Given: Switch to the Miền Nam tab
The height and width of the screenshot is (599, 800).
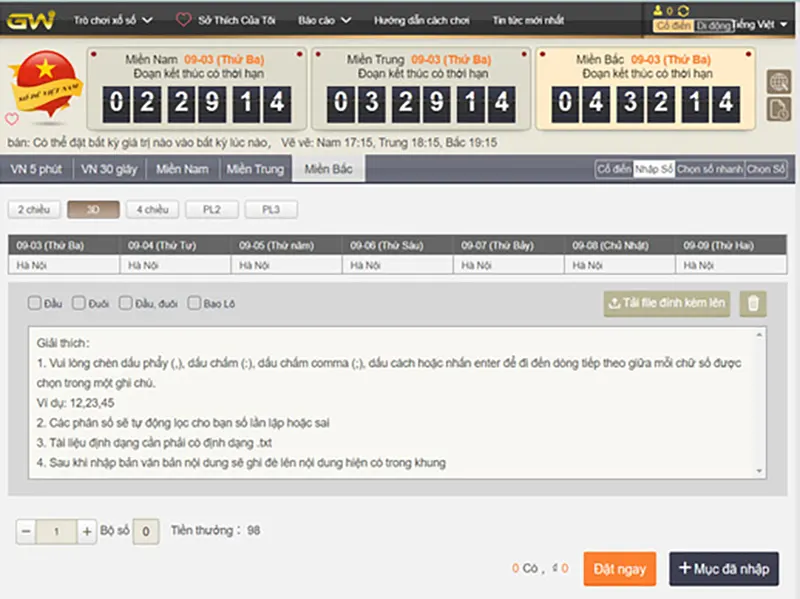Looking at the screenshot, I should pyautogui.click(x=182, y=169).
